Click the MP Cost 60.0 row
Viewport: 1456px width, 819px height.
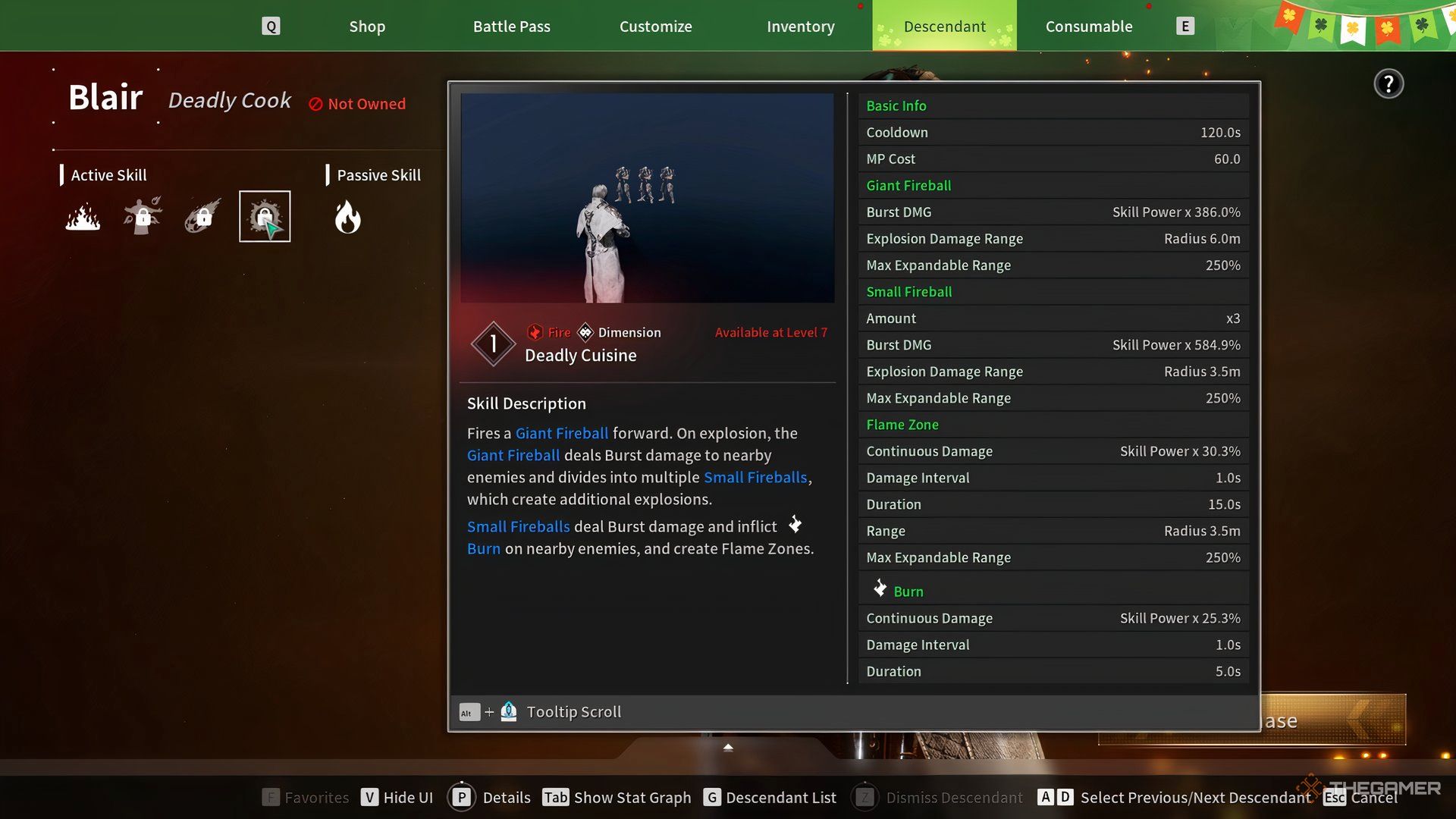coord(1053,158)
